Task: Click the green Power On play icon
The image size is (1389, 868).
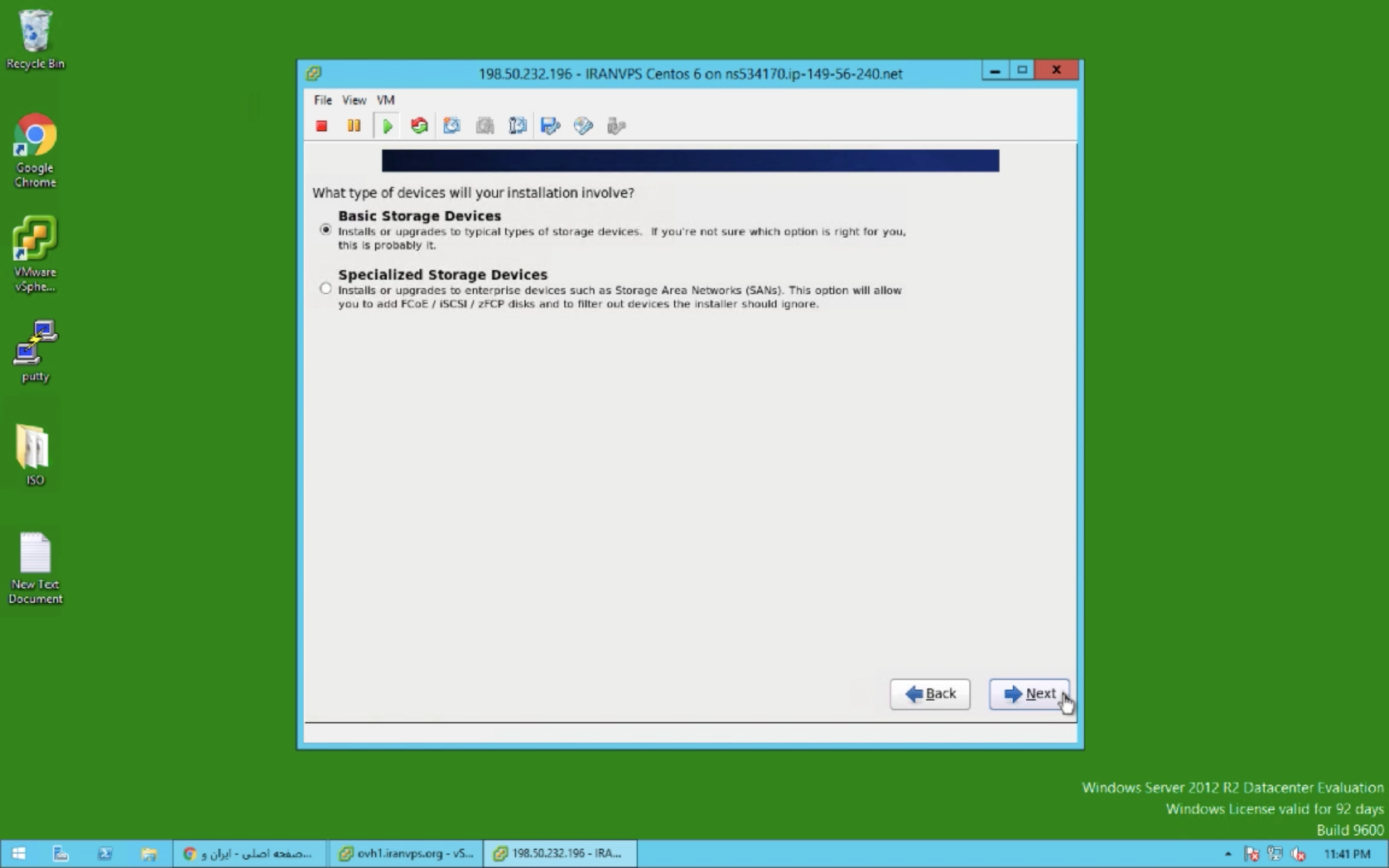Action: click(x=387, y=126)
